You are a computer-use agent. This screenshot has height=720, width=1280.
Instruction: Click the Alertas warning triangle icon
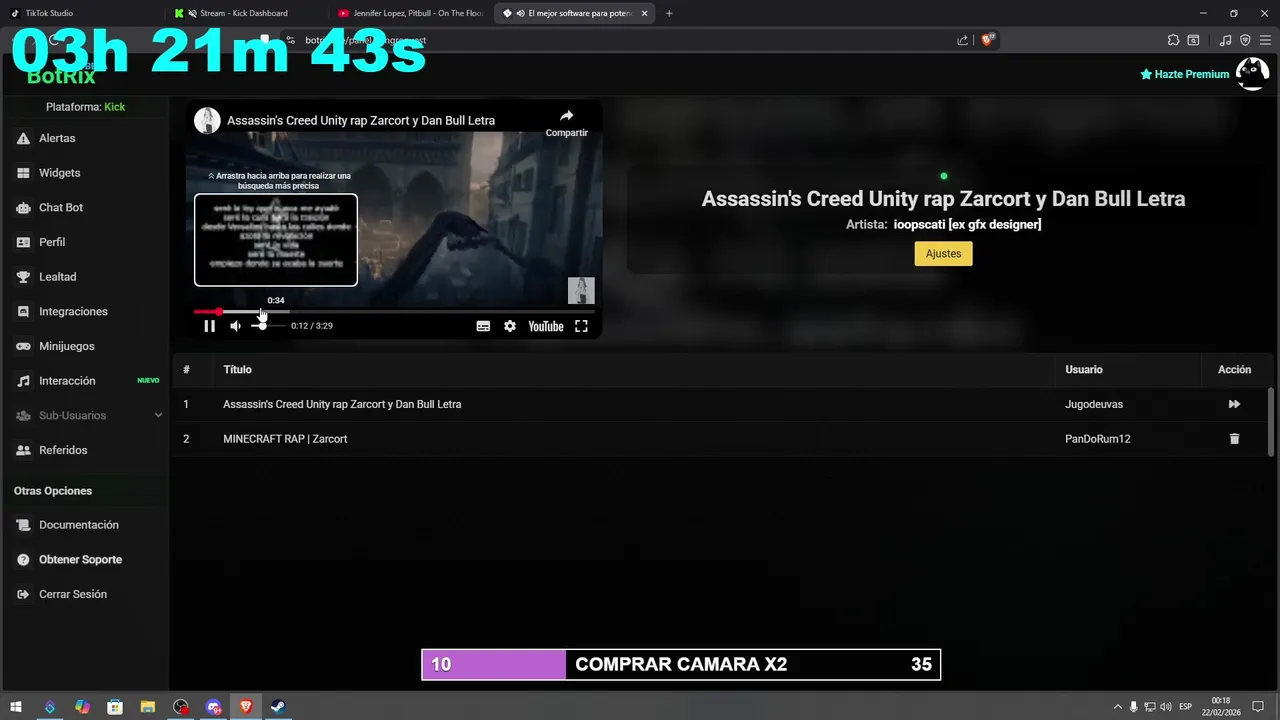(23, 138)
